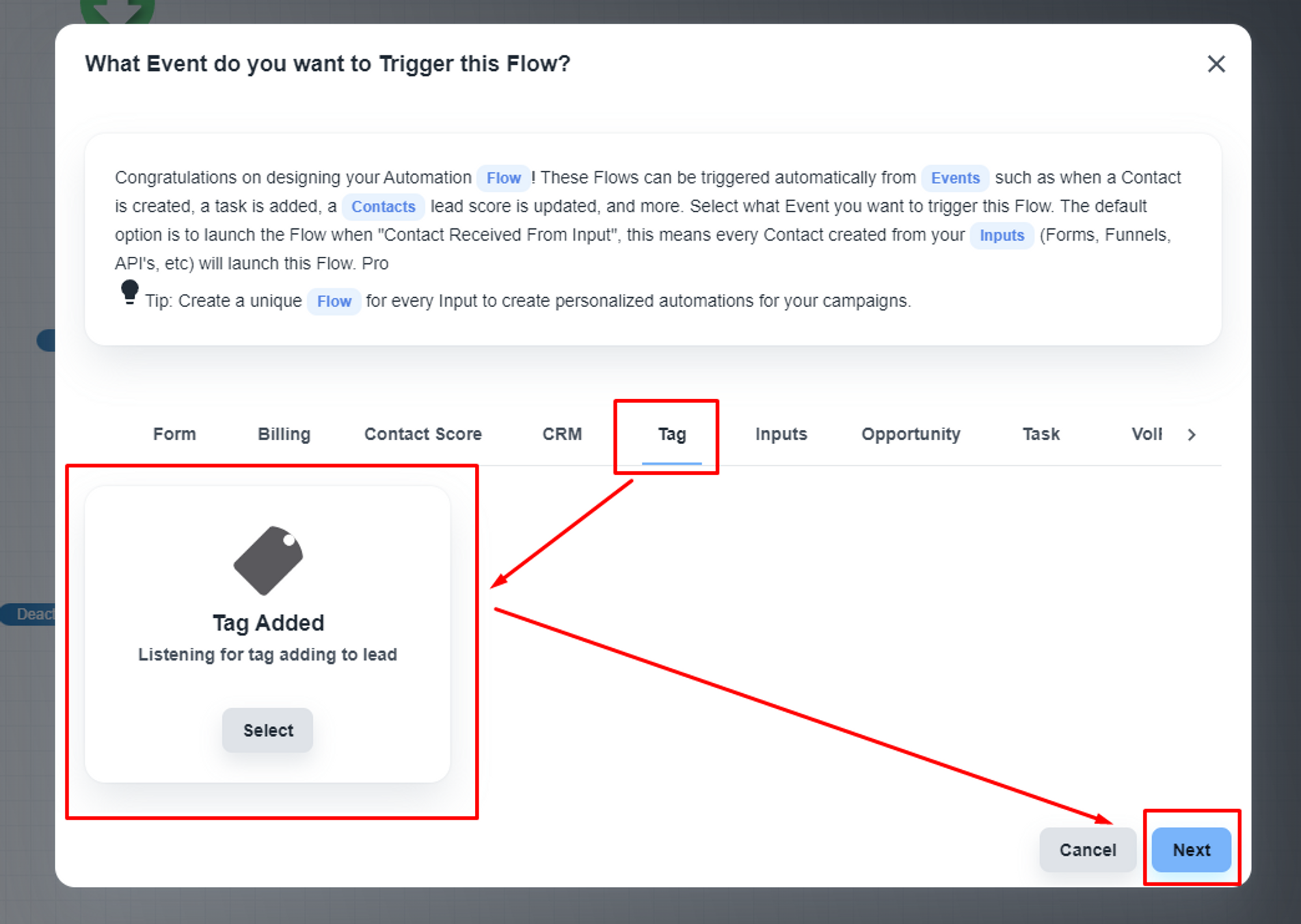Click the Tag Added card title
Screen dimensions: 1301x924
(x=268, y=622)
